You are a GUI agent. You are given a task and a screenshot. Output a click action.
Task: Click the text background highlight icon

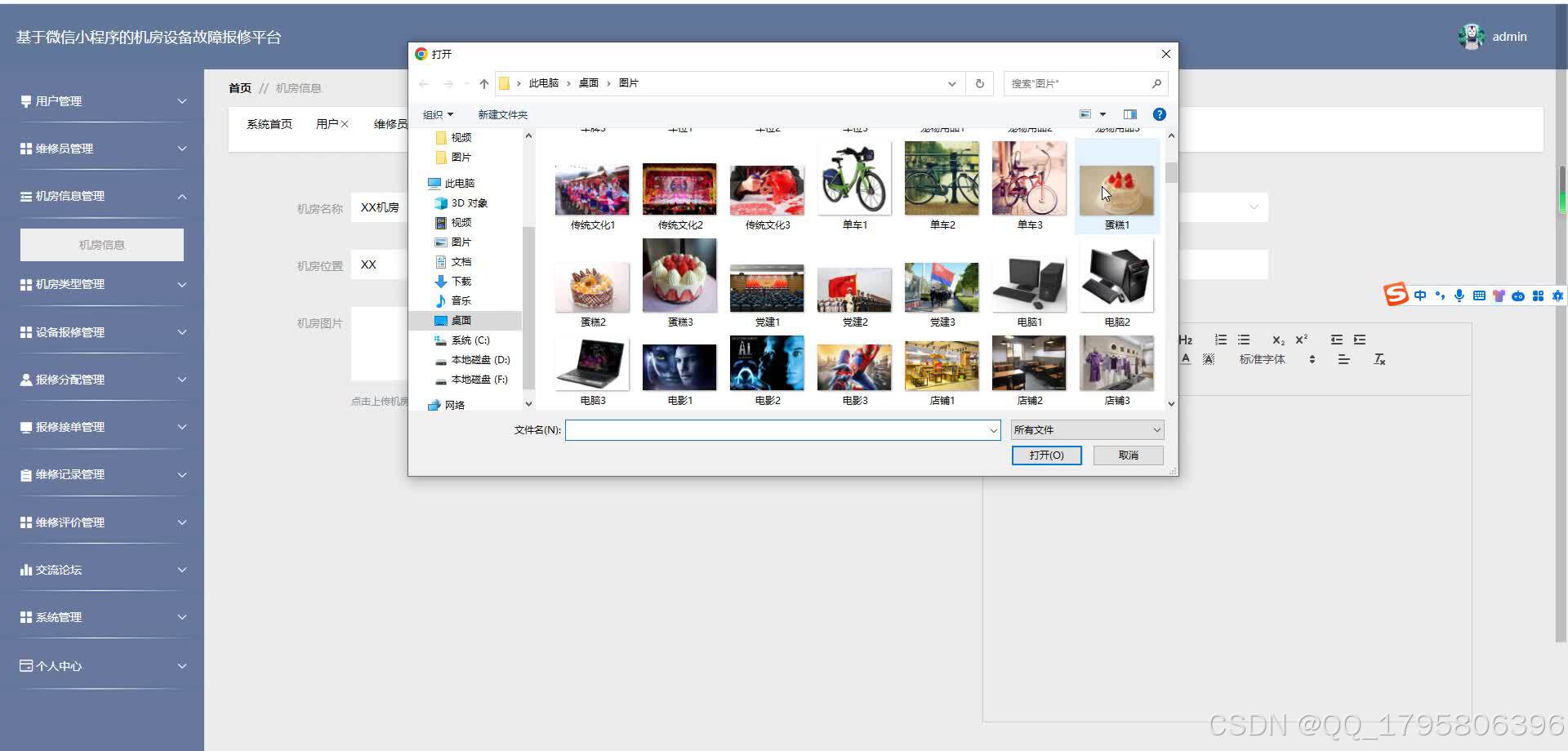coord(1209,359)
